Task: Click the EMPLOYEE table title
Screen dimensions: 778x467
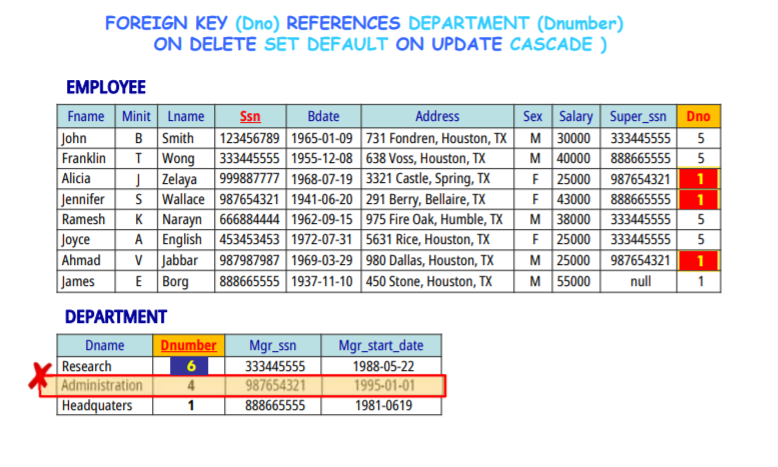Action: click(106, 87)
